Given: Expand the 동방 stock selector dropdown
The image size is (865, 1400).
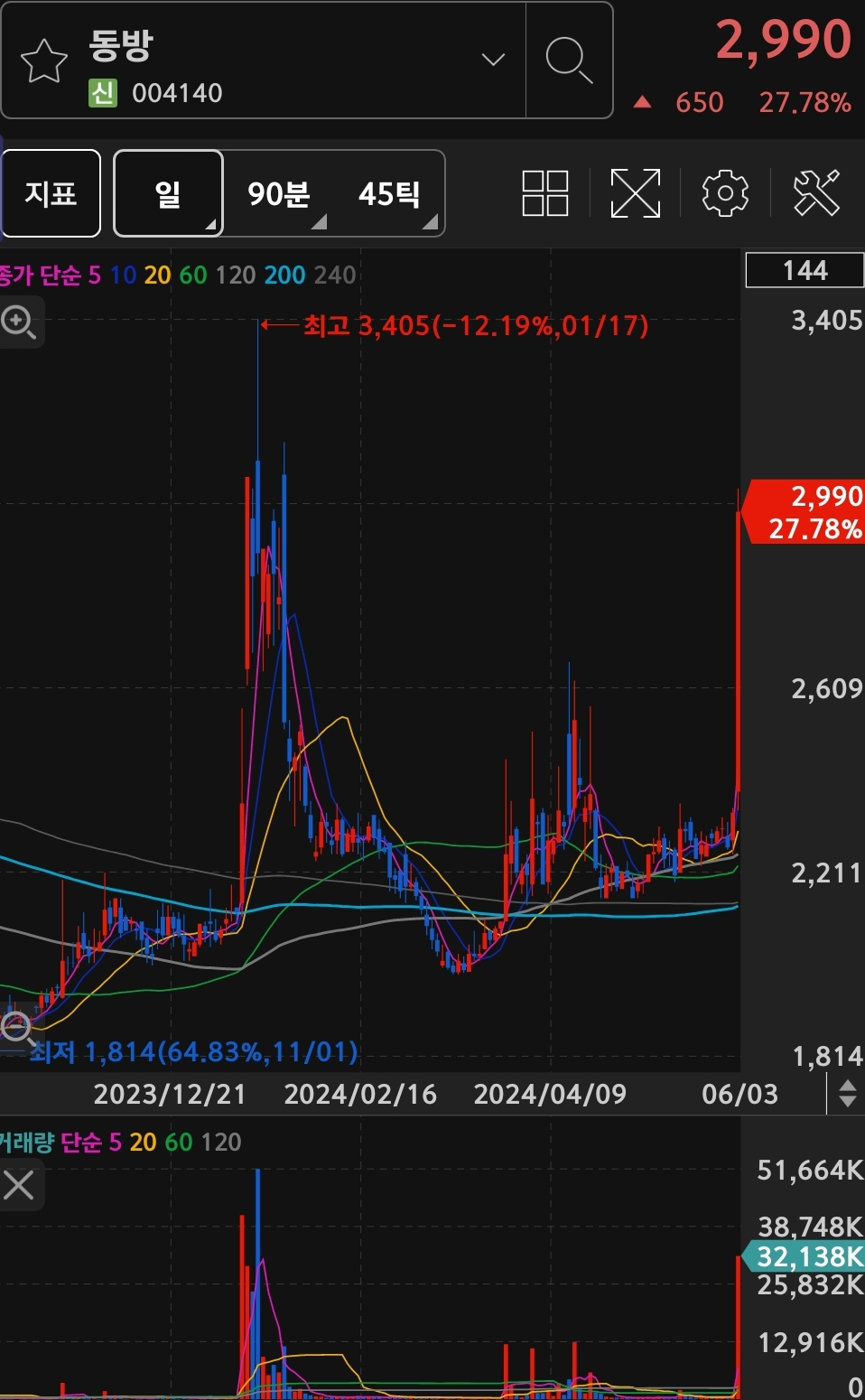Looking at the screenshot, I should coord(493,61).
